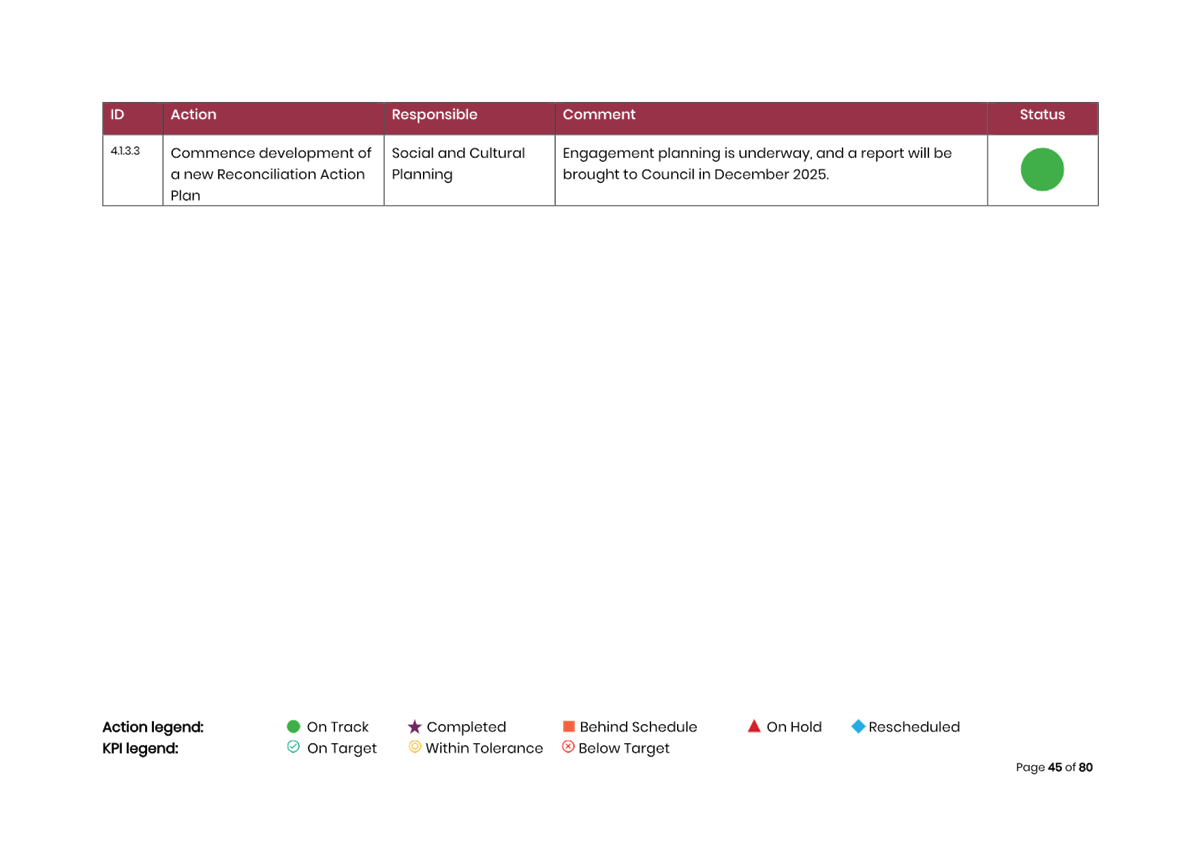Select the blue Rescheduled diamond icon

coord(858,727)
